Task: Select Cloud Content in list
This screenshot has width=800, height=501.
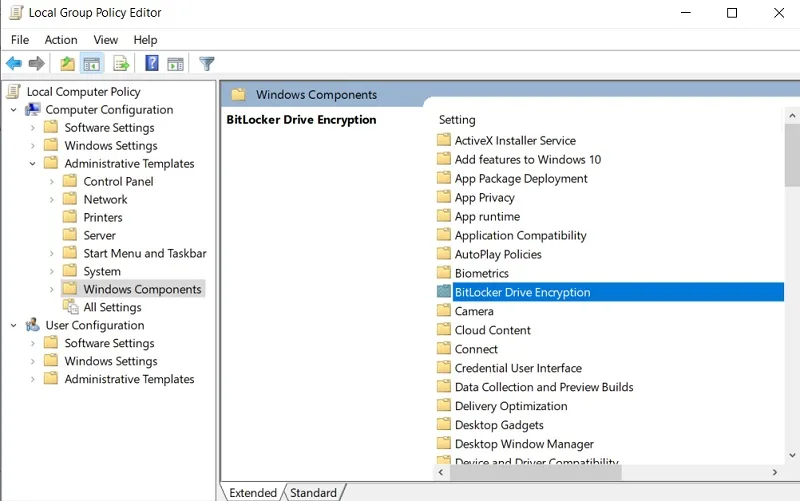Action: click(493, 330)
